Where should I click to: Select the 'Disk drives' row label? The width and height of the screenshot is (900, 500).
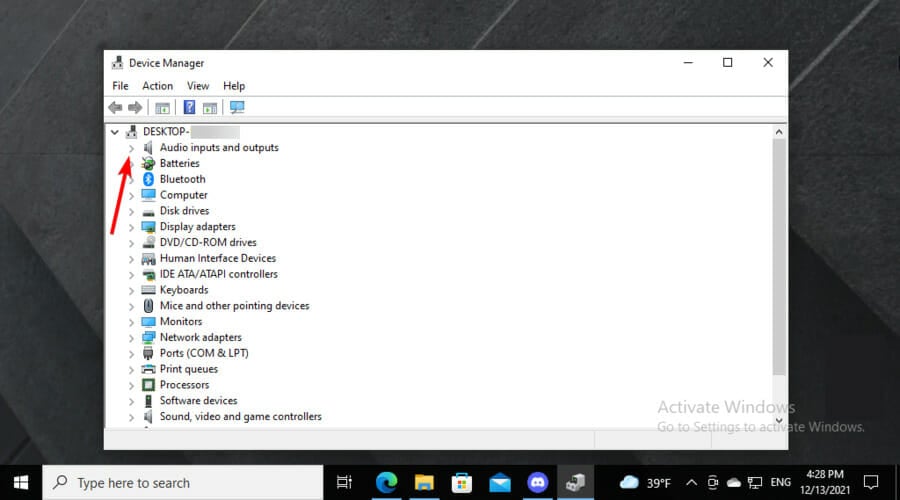point(184,211)
